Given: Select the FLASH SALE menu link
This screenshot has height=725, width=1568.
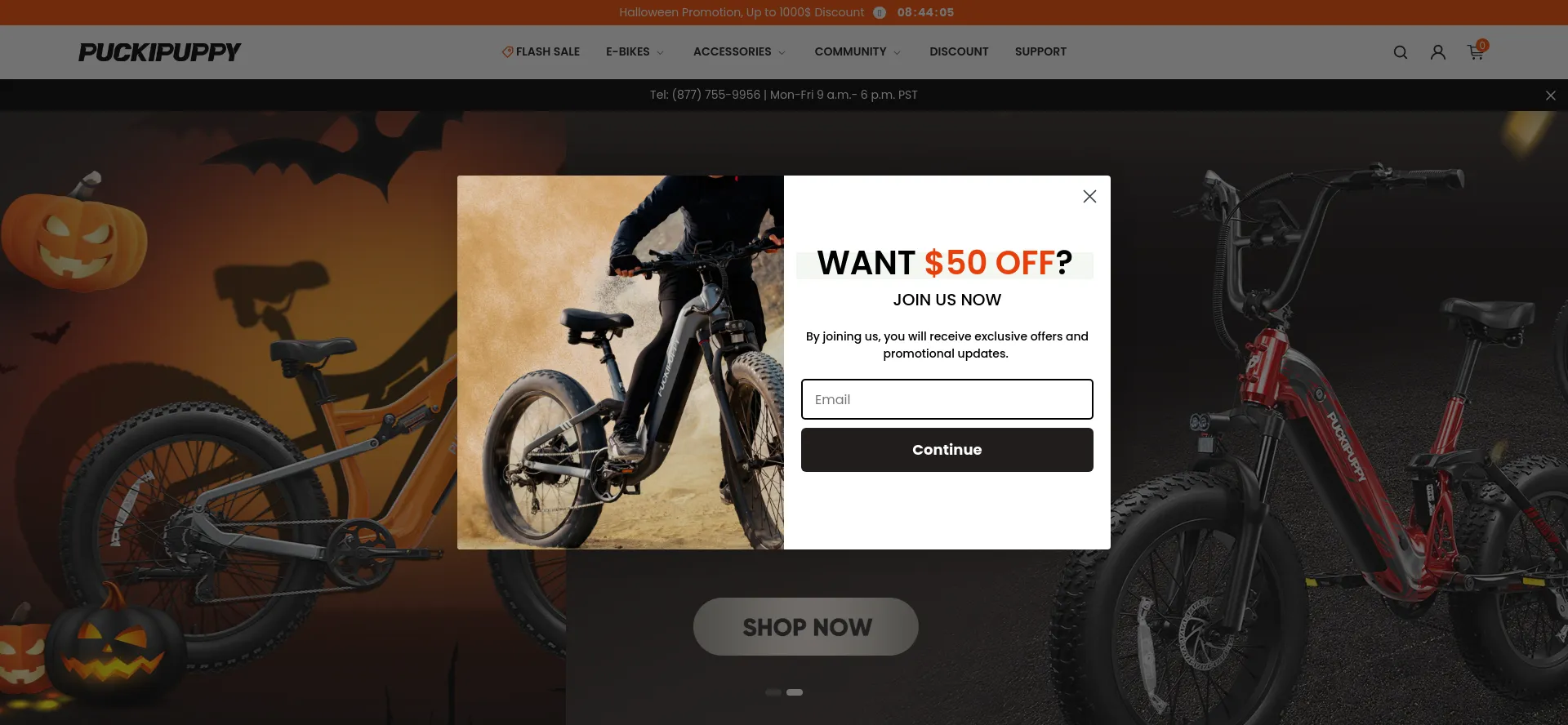Looking at the screenshot, I should [548, 51].
